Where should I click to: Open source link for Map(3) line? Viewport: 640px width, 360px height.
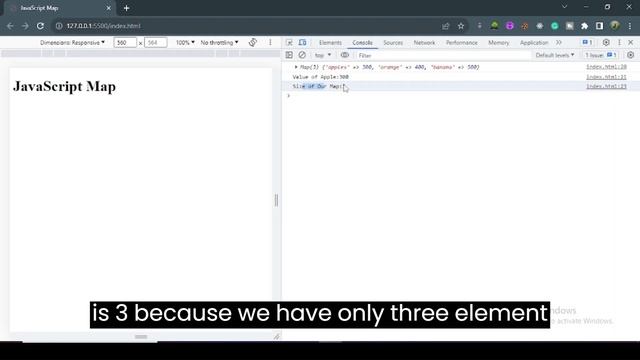click(606, 67)
